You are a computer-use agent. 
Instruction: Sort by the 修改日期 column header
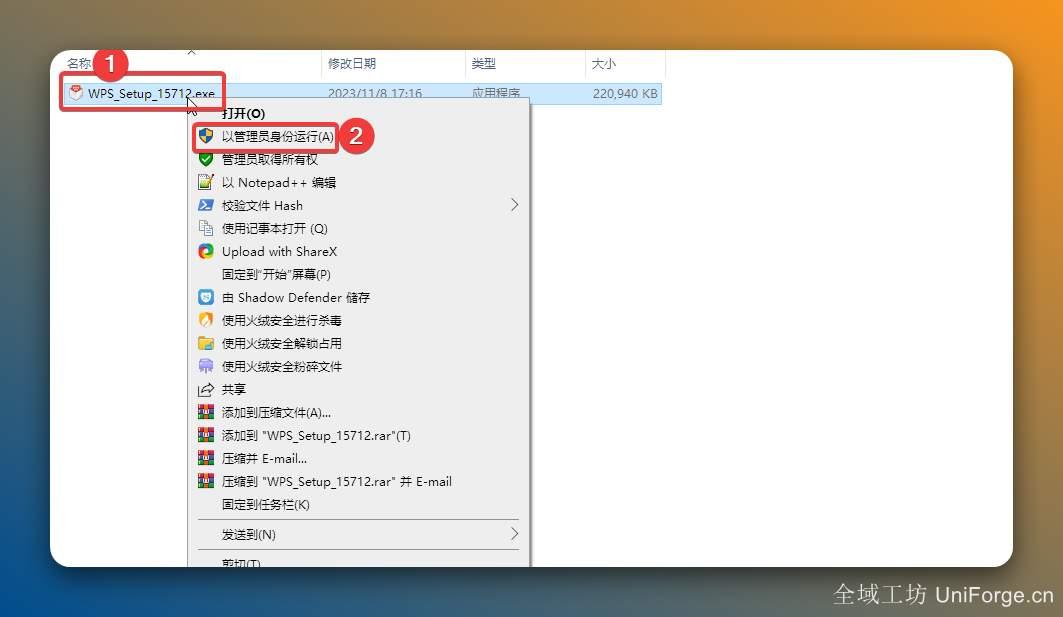352,64
